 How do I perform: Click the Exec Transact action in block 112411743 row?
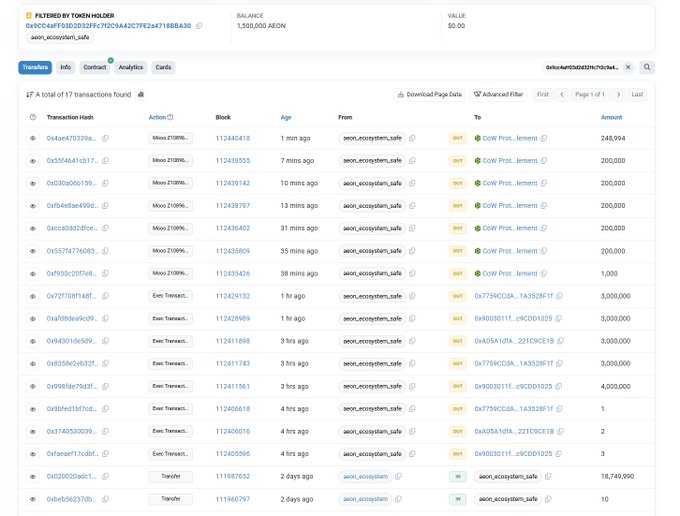(170, 363)
